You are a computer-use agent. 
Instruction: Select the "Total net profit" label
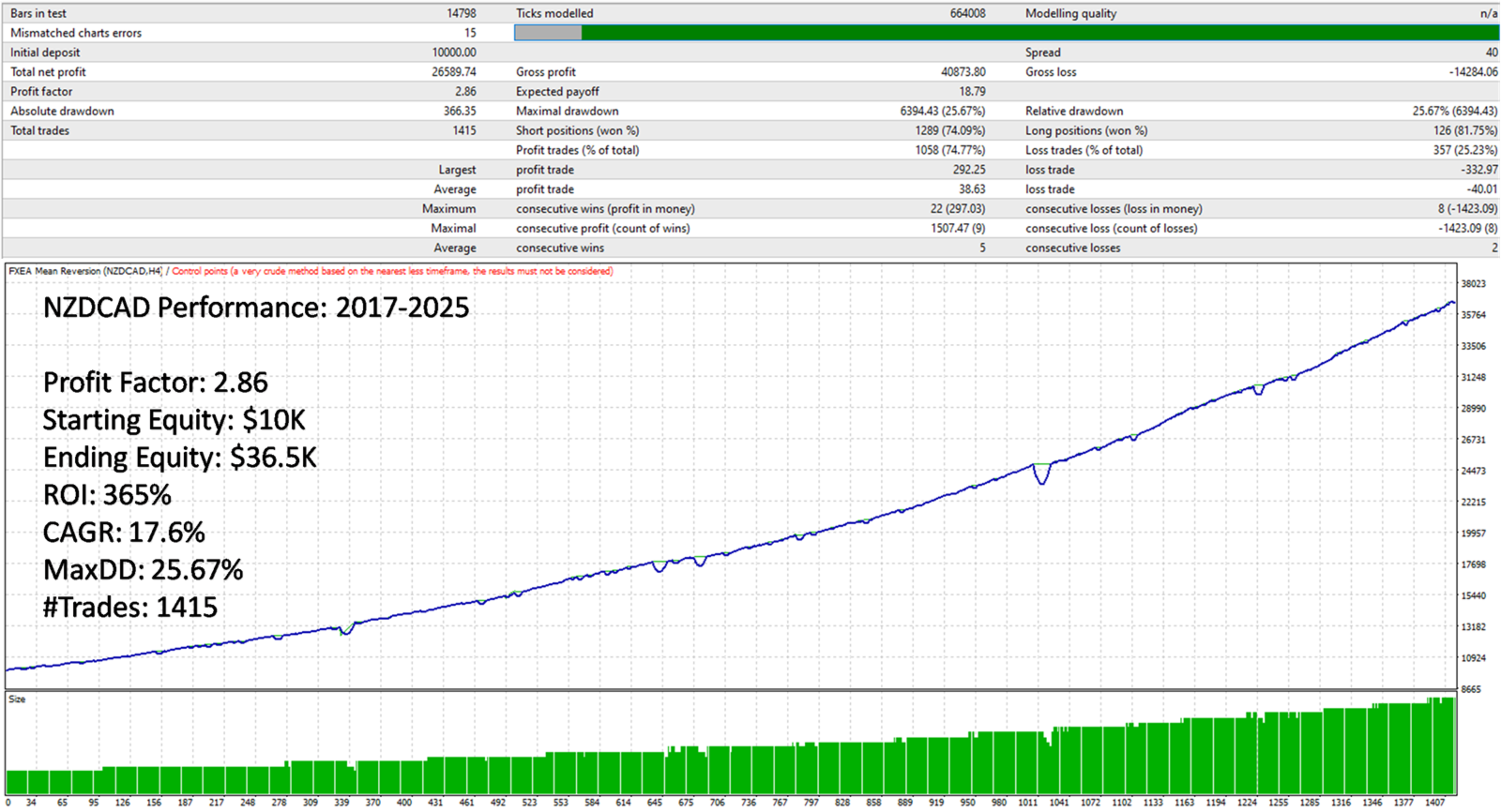48,72
